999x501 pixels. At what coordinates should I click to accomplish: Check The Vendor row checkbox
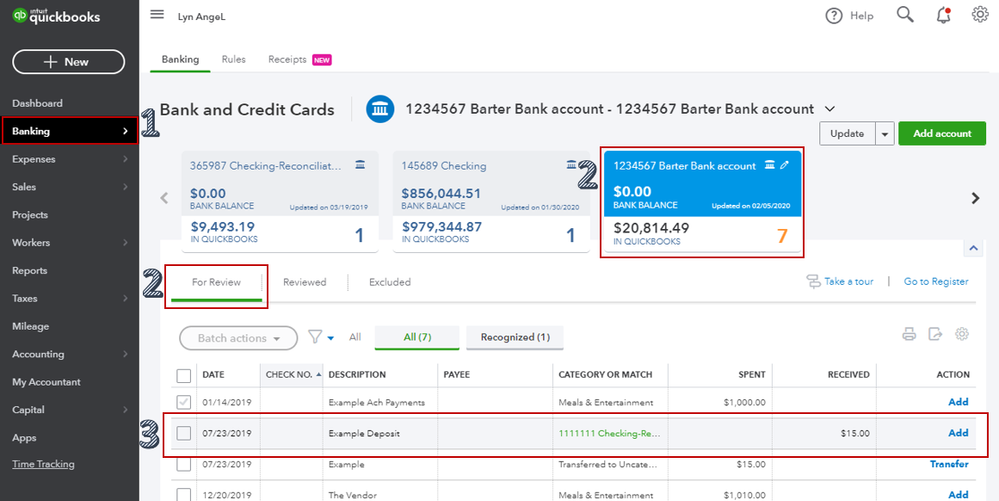(x=183, y=495)
